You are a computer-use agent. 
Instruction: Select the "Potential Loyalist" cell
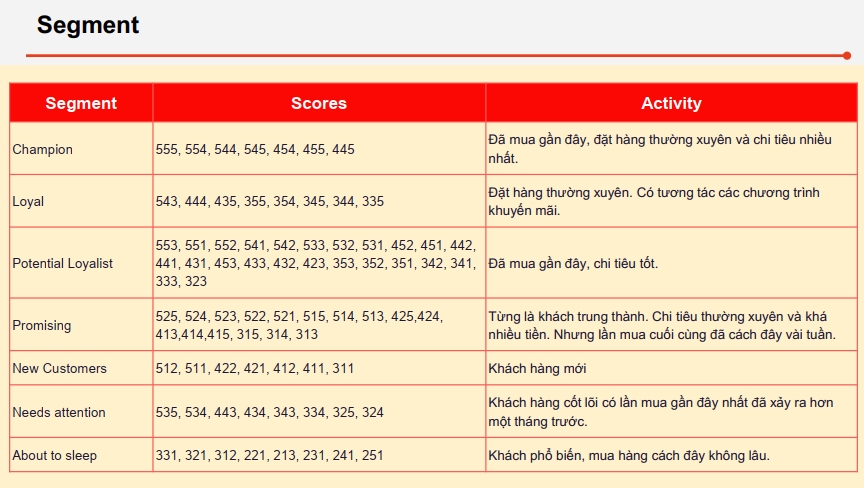pos(63,263)
